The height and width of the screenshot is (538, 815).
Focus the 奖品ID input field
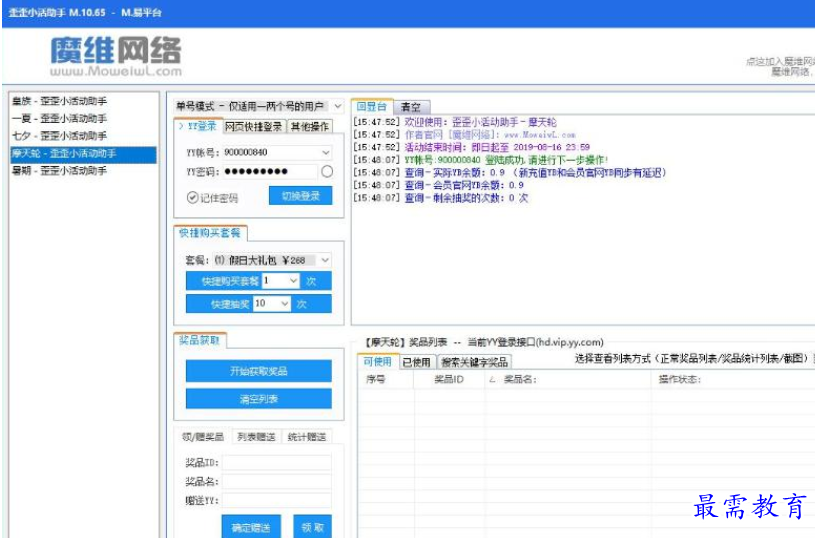pyautogui.click(x=277, y=463)
